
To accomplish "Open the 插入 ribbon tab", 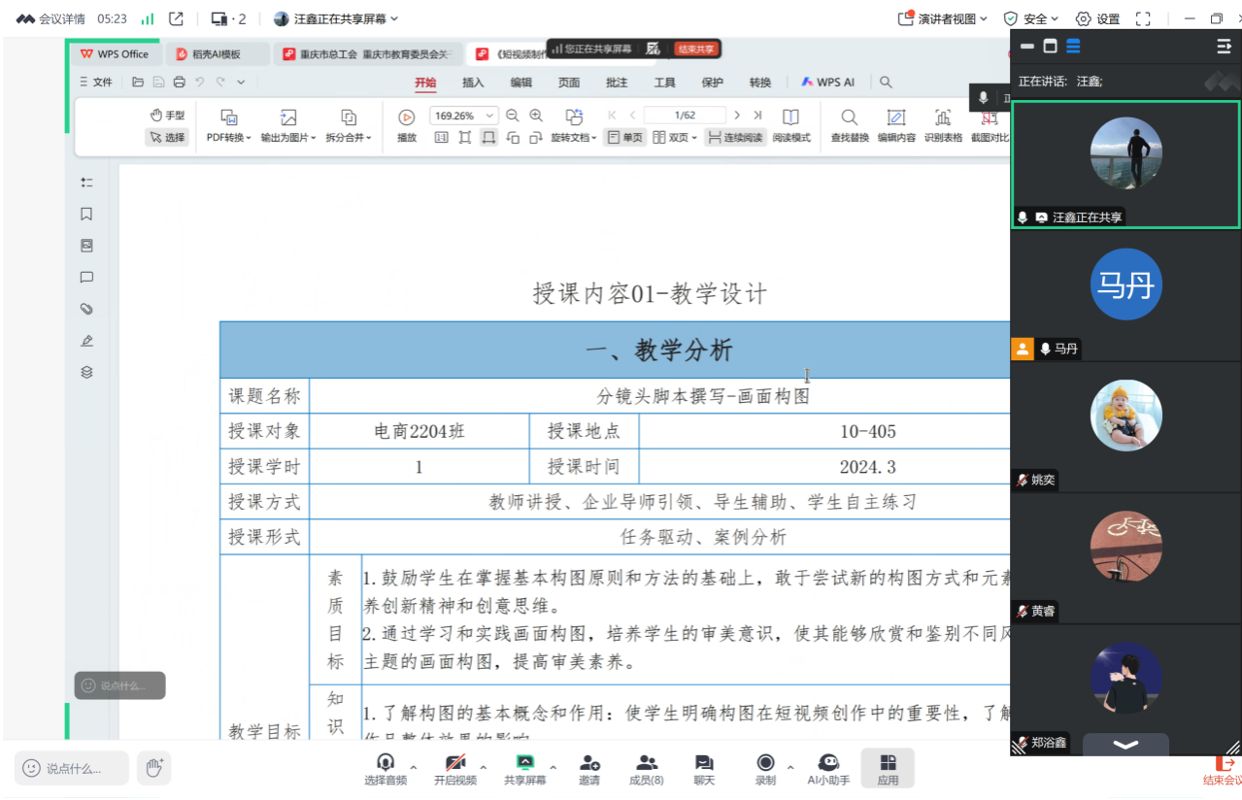I will point(473,83).
